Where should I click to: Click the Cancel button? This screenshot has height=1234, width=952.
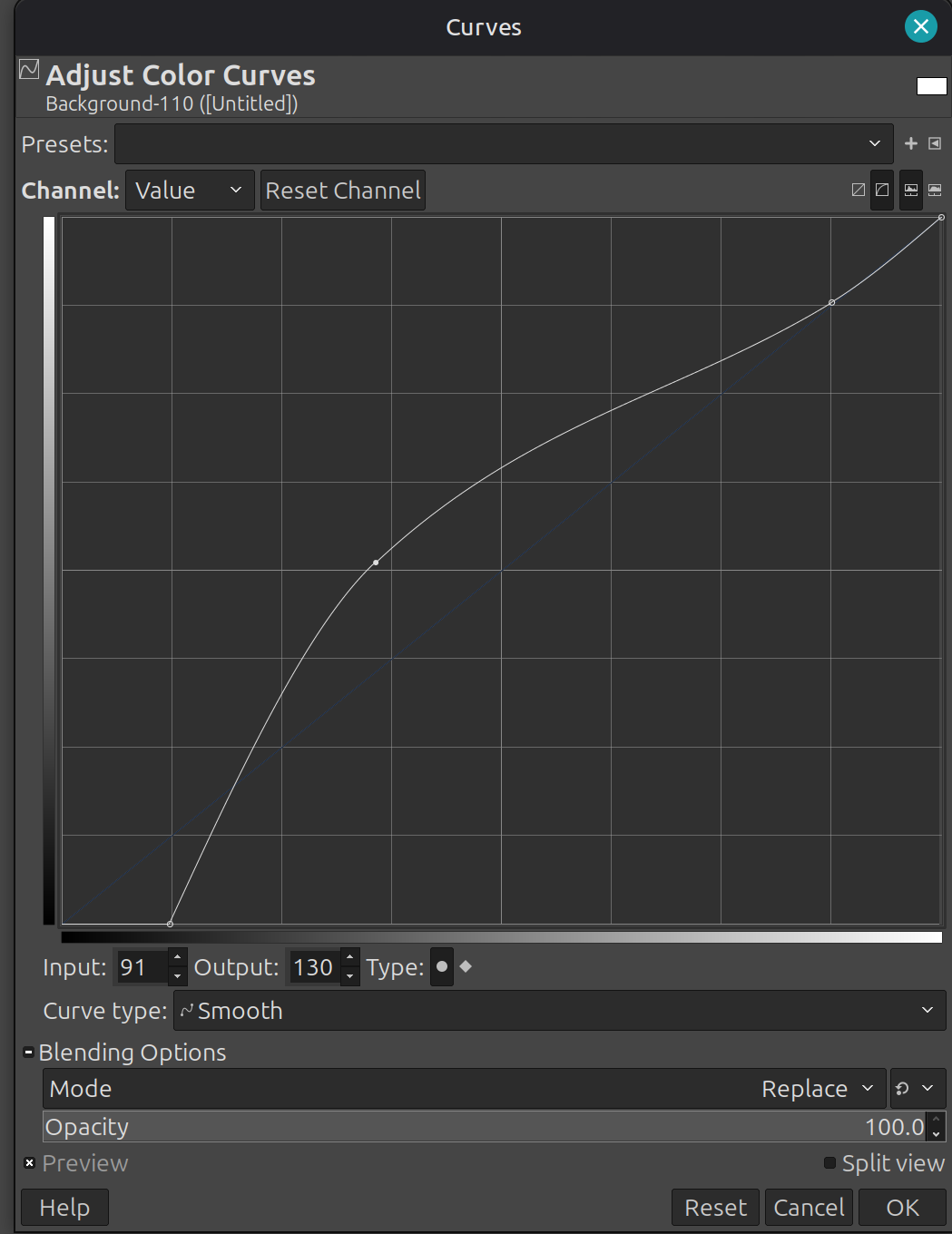pyautogui.click(x=809, y=1208)
